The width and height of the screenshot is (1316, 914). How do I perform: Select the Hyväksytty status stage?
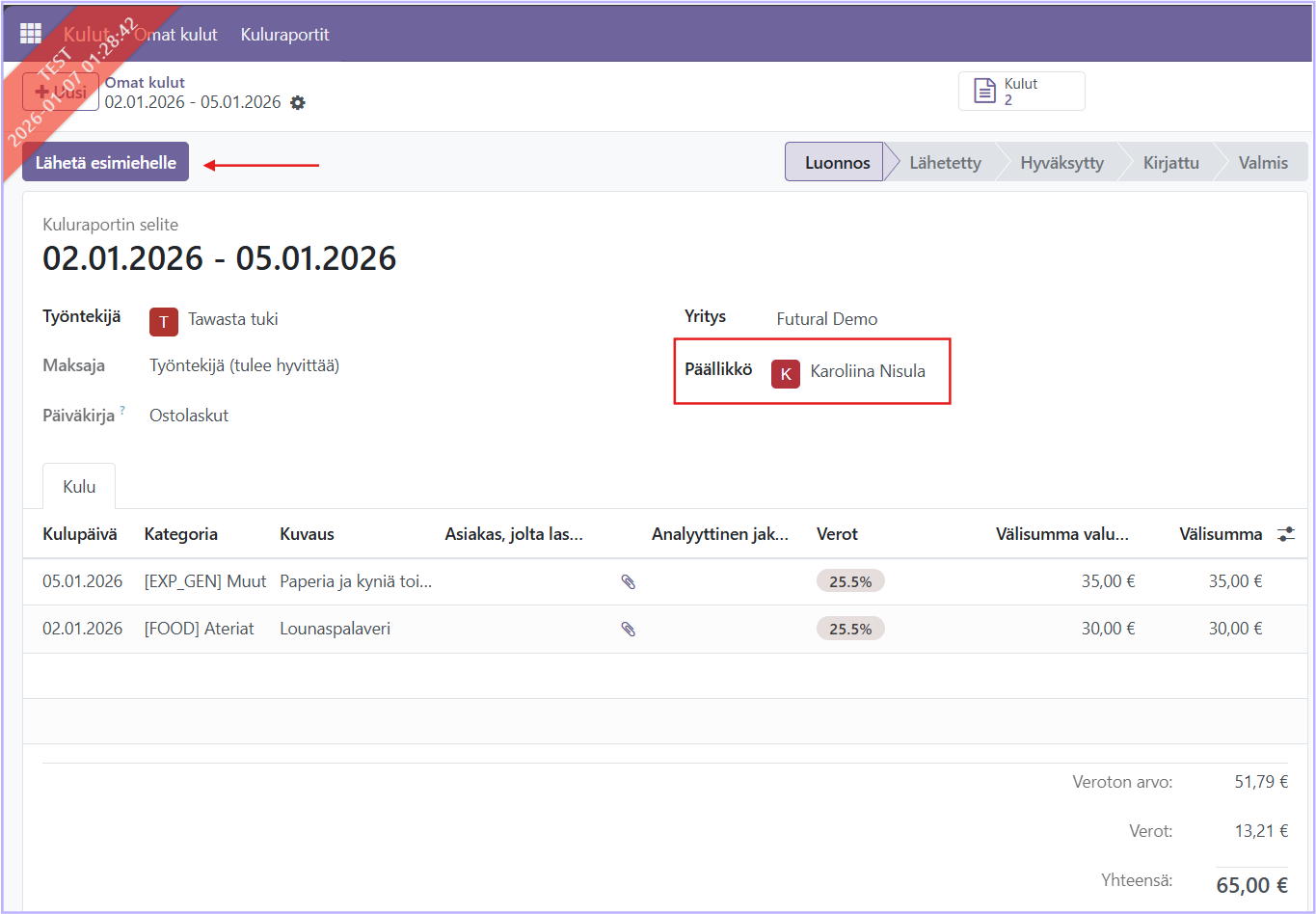click(x=1061, y=163)
